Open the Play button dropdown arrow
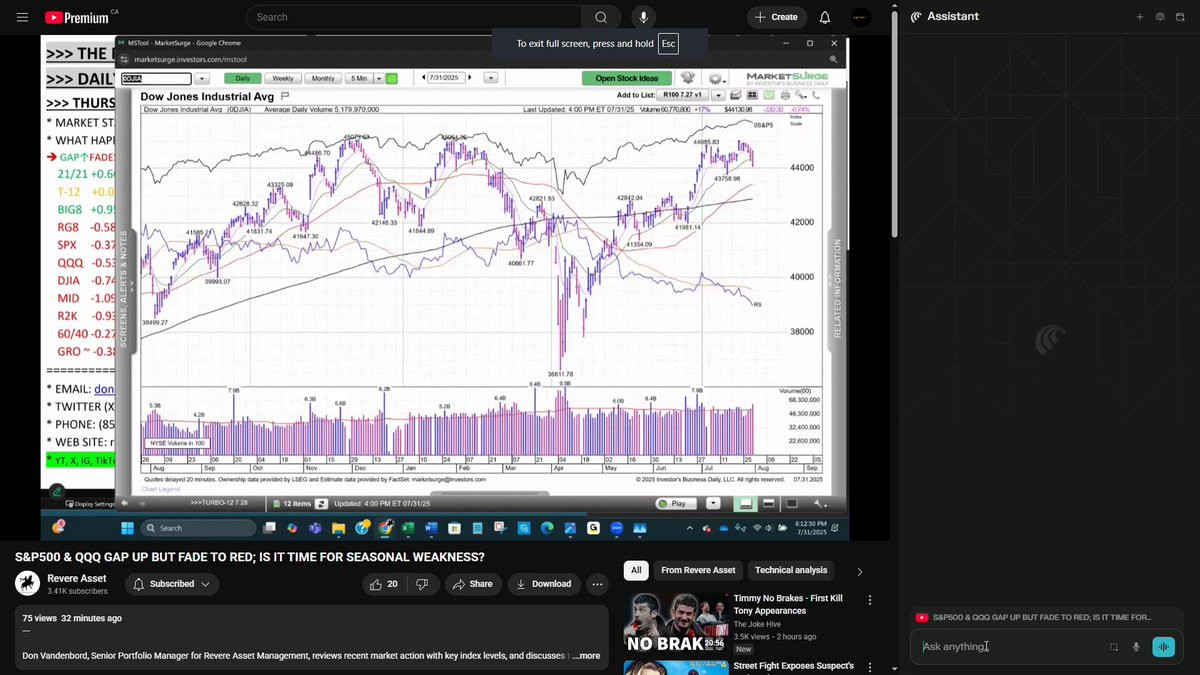The height and width of the screenshot is (675, 1200). click(713, 504)
